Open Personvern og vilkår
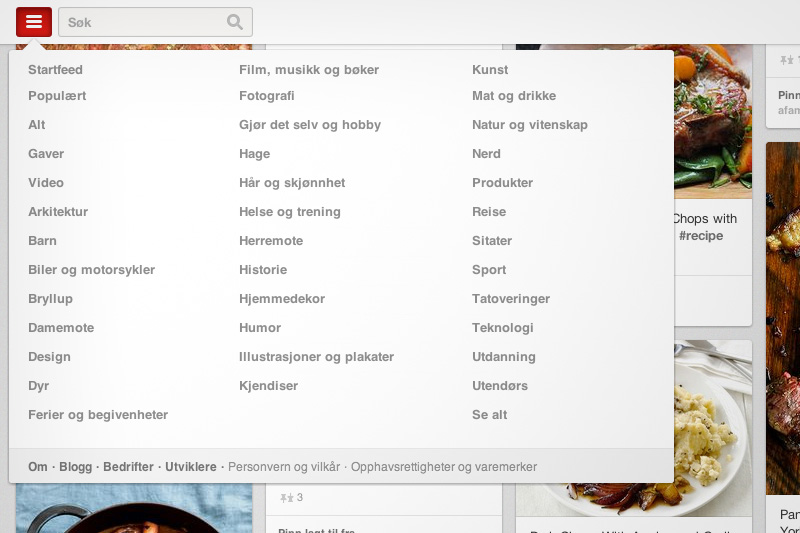800x533 pixels. [x=284, y=467]
